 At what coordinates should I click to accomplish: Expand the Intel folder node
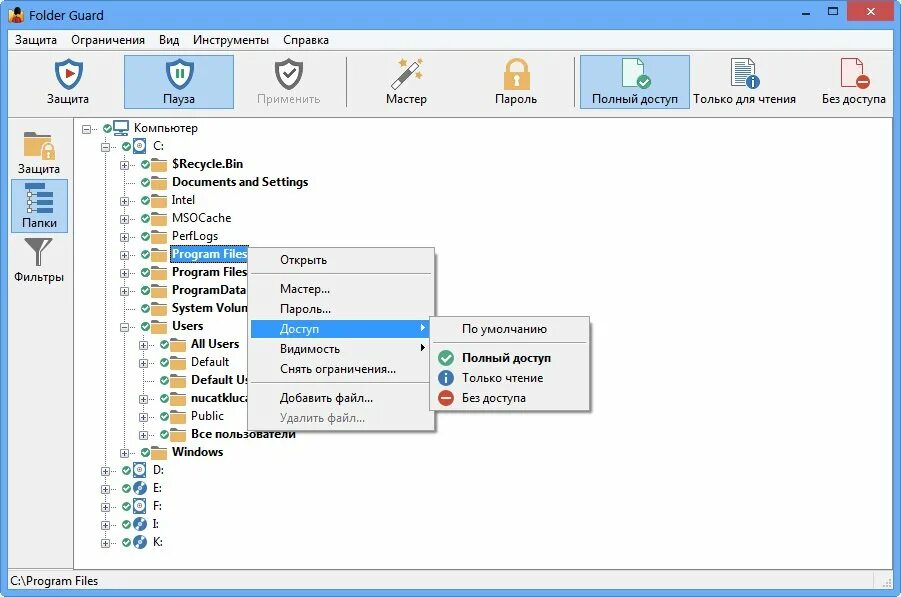pyautogui.click(x=124, y=202)
